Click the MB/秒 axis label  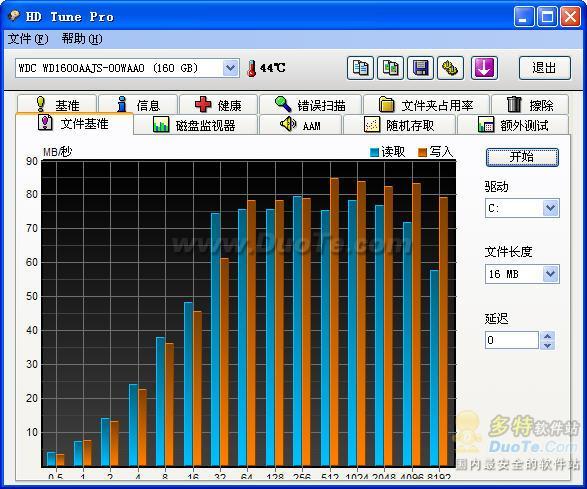pos(58,152)
